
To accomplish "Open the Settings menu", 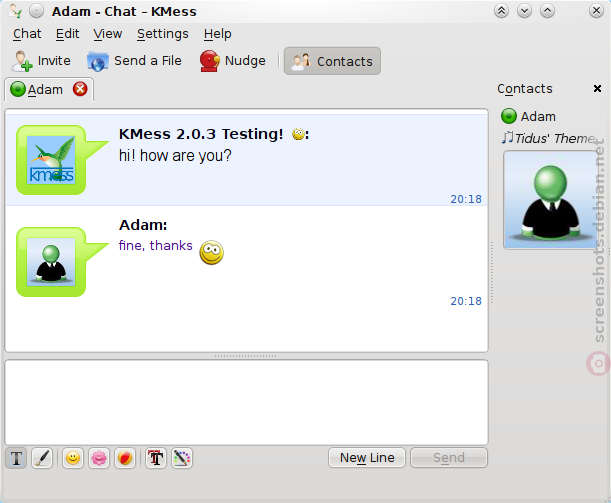I will [162, 34].
